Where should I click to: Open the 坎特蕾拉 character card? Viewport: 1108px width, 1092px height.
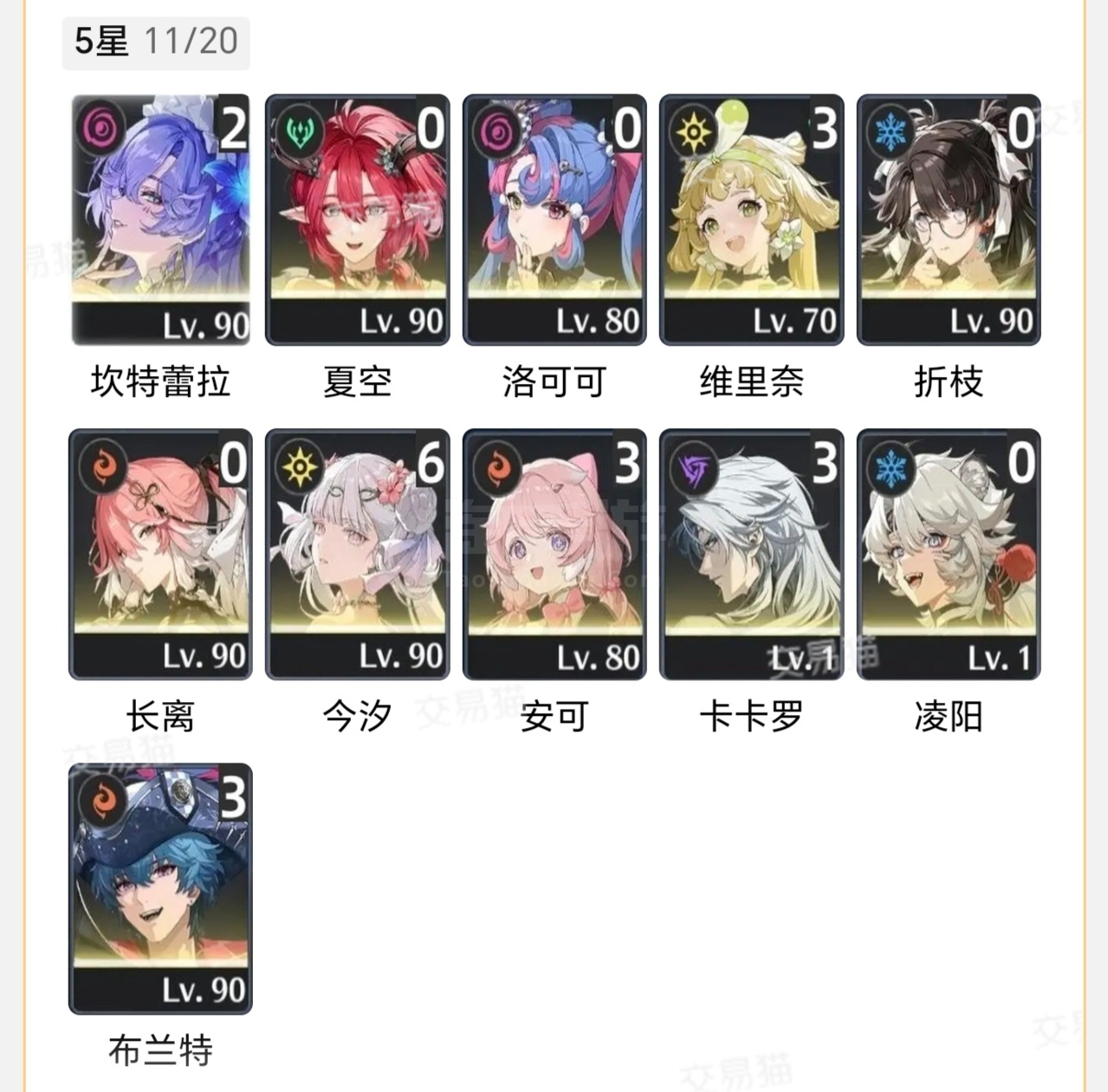160,220
